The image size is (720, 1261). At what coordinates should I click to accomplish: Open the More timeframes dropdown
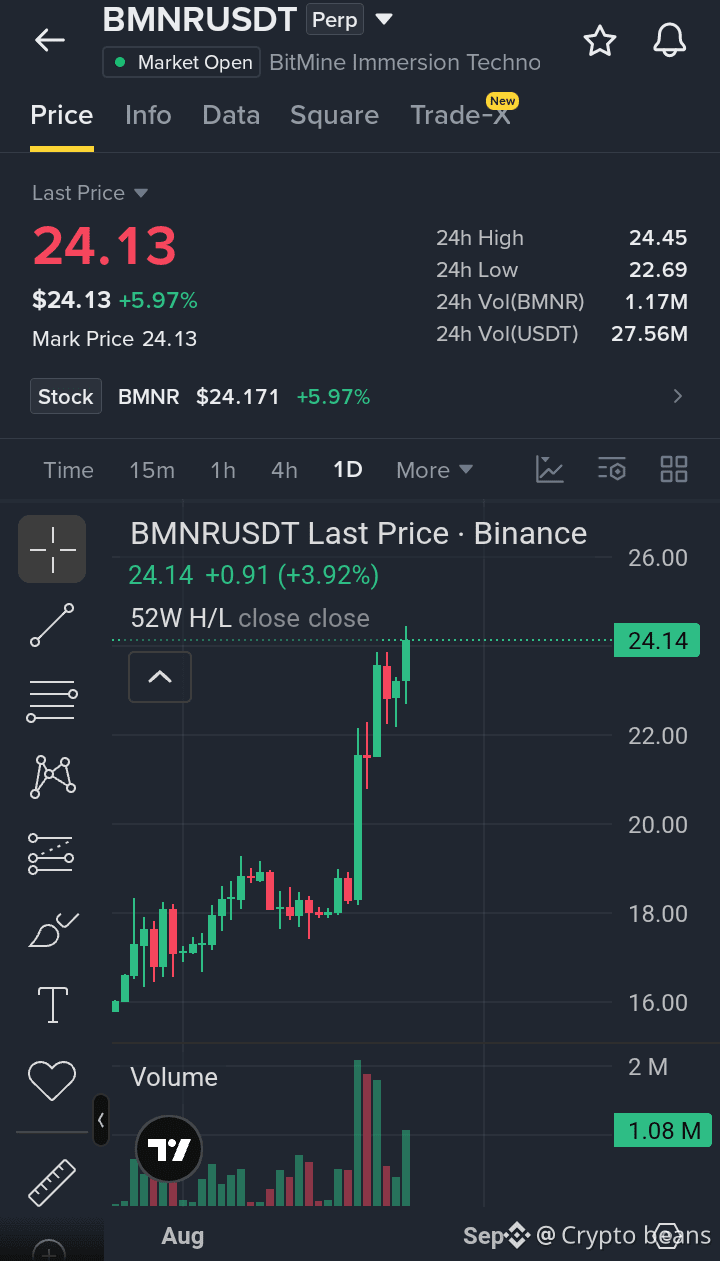click(x=434, y=470)
